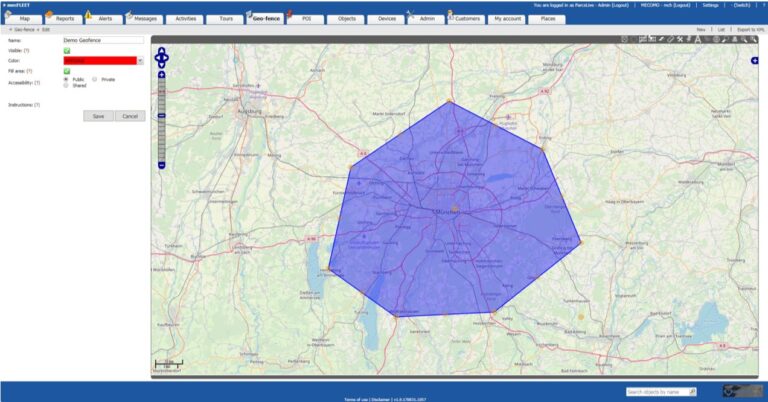This screenshot has width=768, height=402.
Task: Open the POI tab
Action: (x=306, y=19)
